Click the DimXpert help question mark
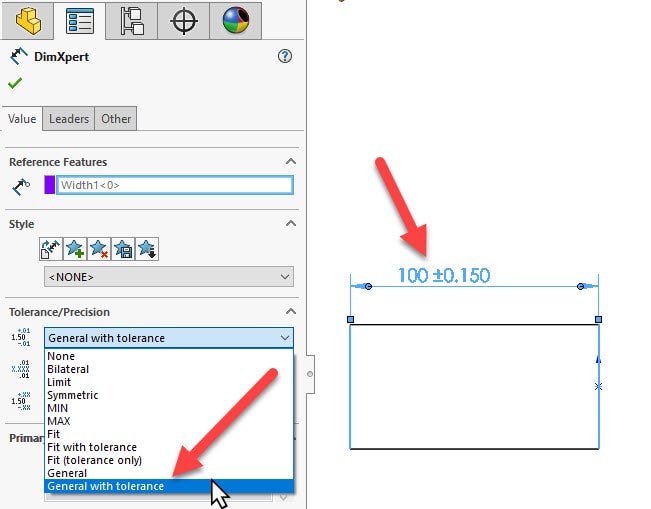Image resolution: width=651 pixels, height=509 pixels. pos(285,56)
